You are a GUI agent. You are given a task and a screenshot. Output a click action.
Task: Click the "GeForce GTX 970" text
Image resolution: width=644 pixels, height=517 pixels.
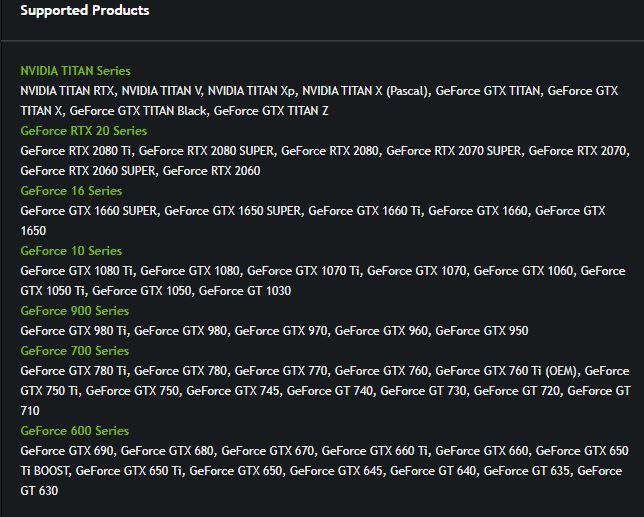pos(281,331)
